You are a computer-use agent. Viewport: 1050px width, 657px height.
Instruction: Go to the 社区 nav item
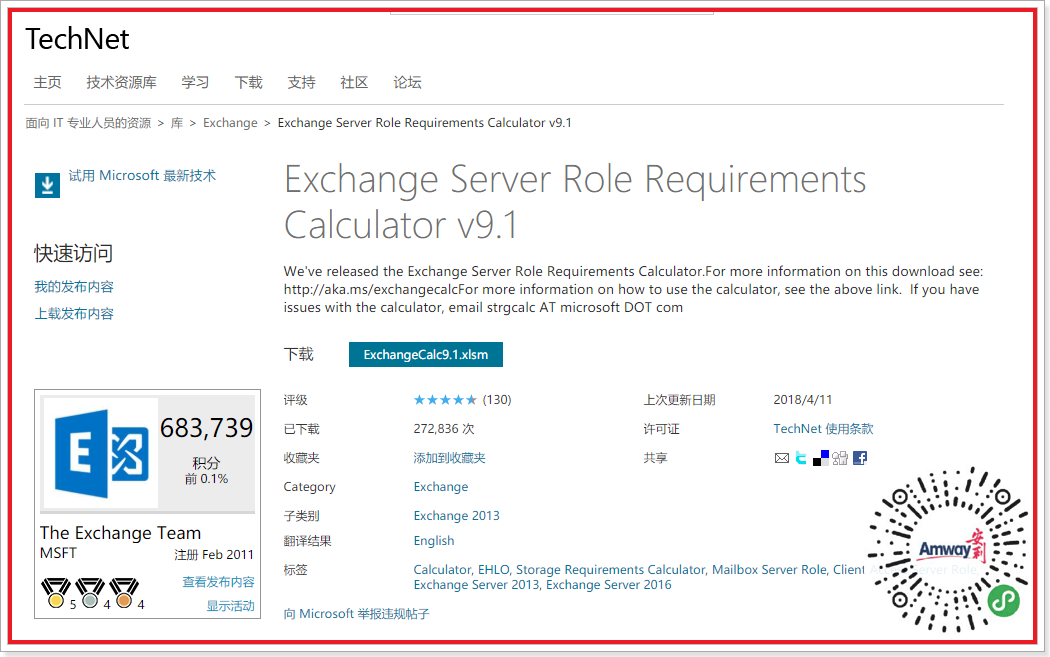[354, 82]
